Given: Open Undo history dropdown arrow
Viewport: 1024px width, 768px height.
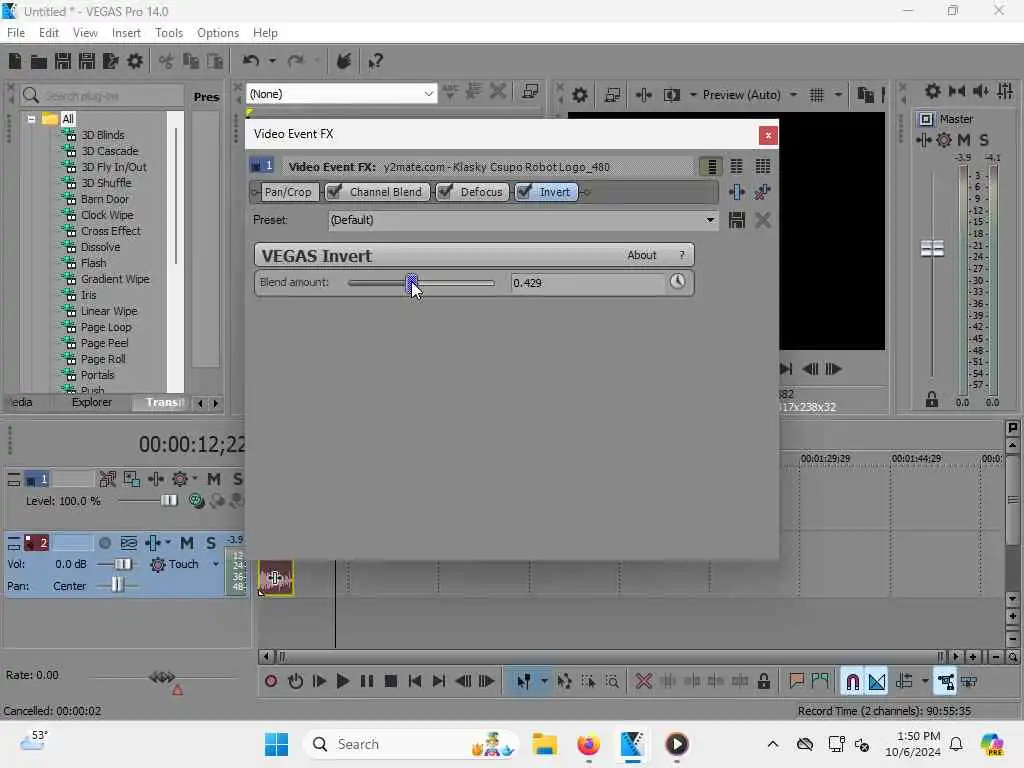Looking at the screenshot, I should (272, 61).
